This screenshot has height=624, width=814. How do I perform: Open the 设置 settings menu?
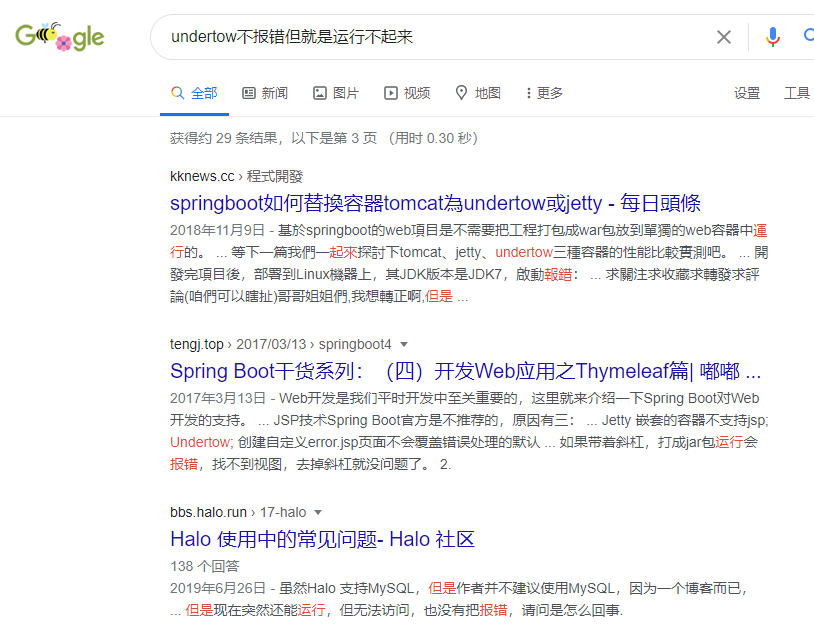tap(747, 92)
